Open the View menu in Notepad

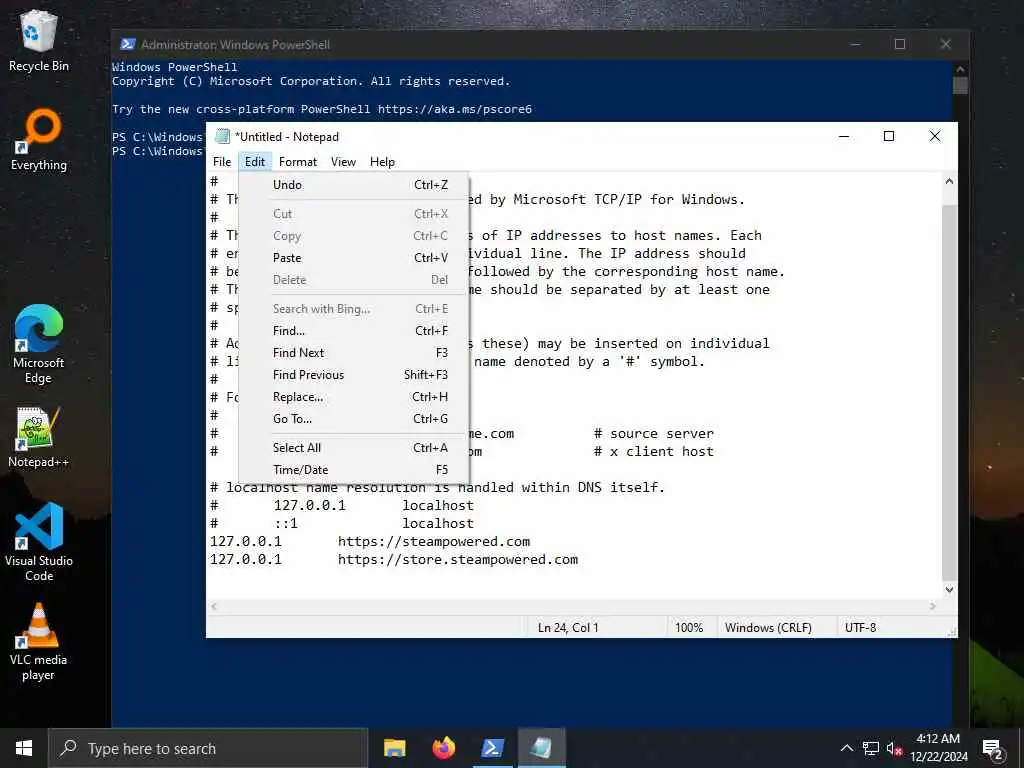(x=343, y=162)
